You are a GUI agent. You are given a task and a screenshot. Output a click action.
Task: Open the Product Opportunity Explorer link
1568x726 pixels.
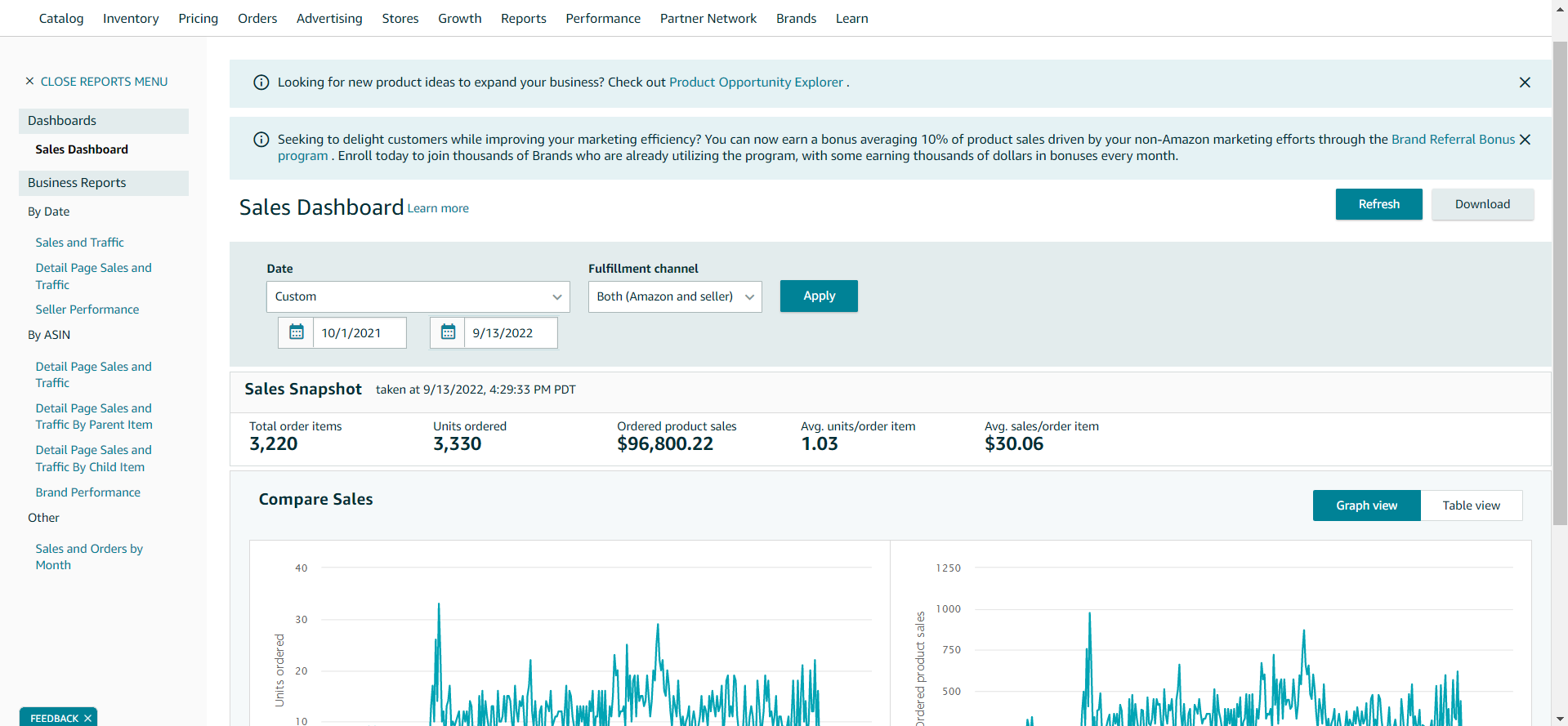coord(756,82)
